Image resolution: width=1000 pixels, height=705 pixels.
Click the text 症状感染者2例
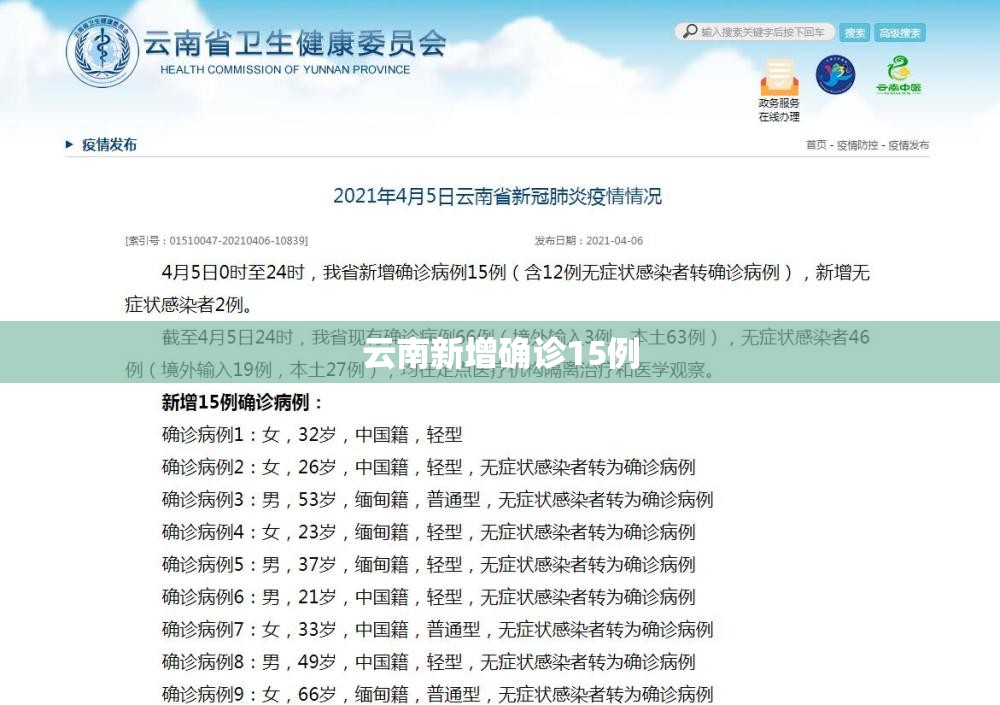point(189,305)
